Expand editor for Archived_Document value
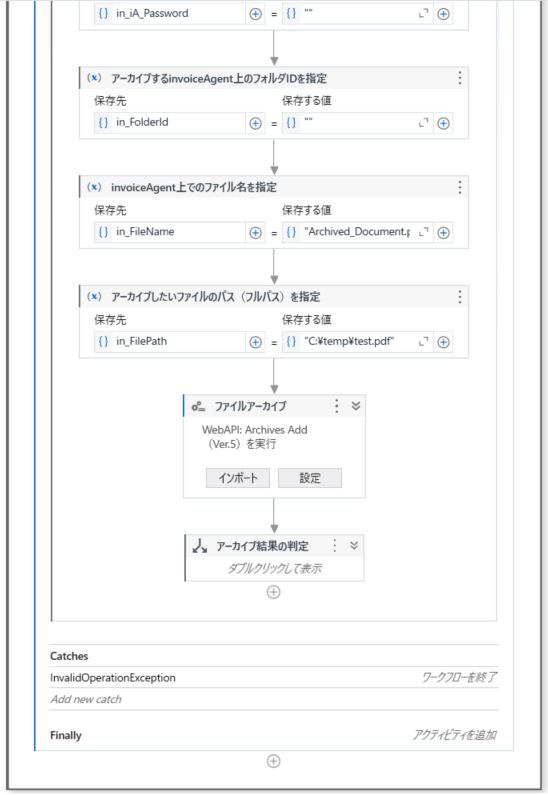Screen dimensions: 548x795 point(423,232)
